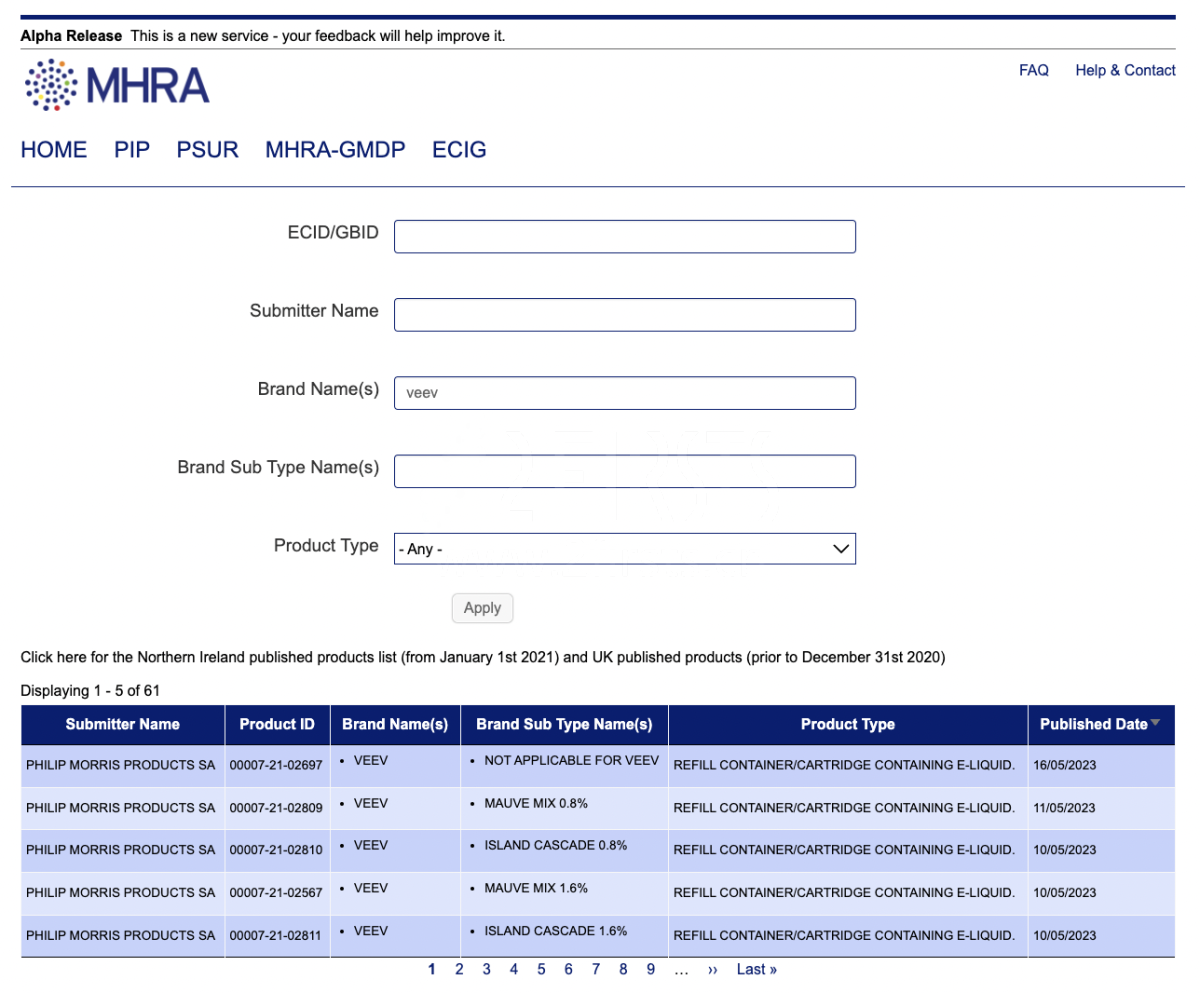This screenshot has width=1200, height=993.
Task: Click current page number 1
Action: click(432, 969)
